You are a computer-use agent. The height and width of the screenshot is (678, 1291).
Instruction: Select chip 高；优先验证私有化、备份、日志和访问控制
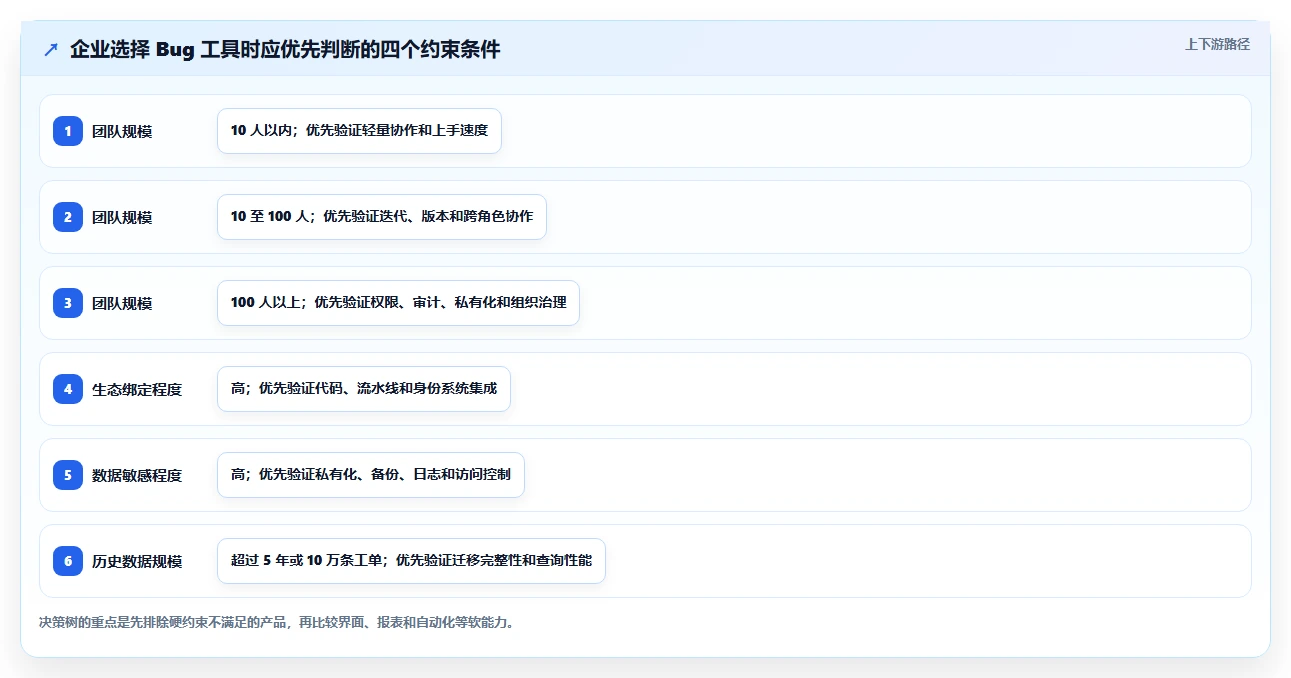pyautogui.click(x=371, y=475)
